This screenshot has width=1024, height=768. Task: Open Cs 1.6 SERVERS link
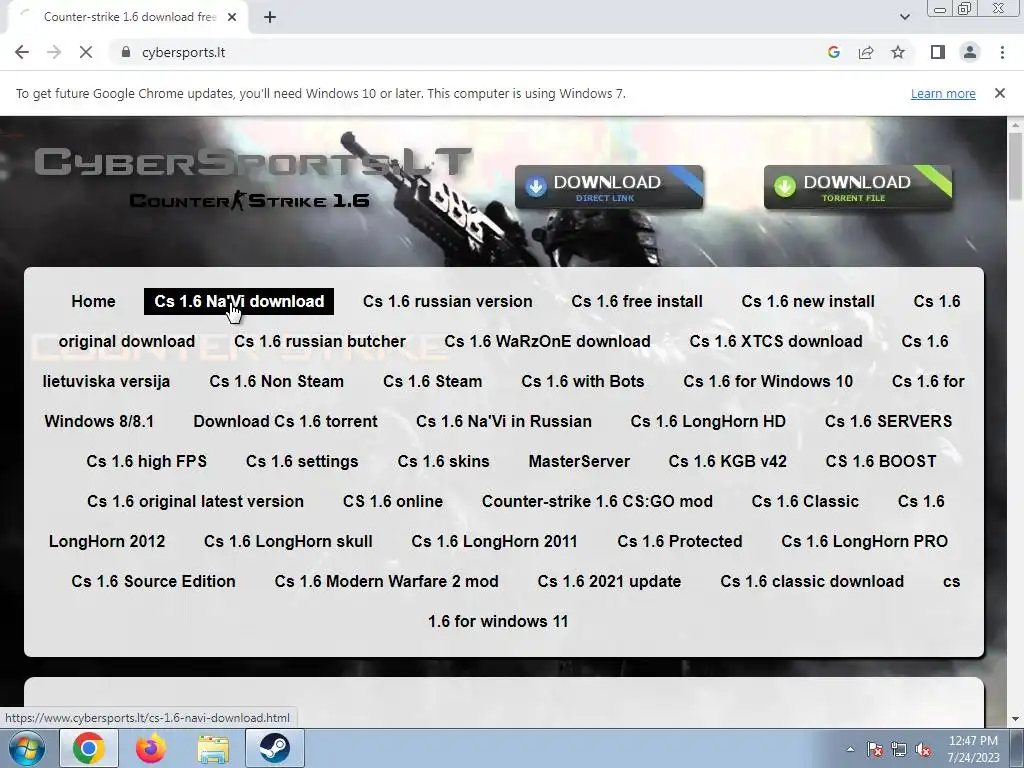888,421
